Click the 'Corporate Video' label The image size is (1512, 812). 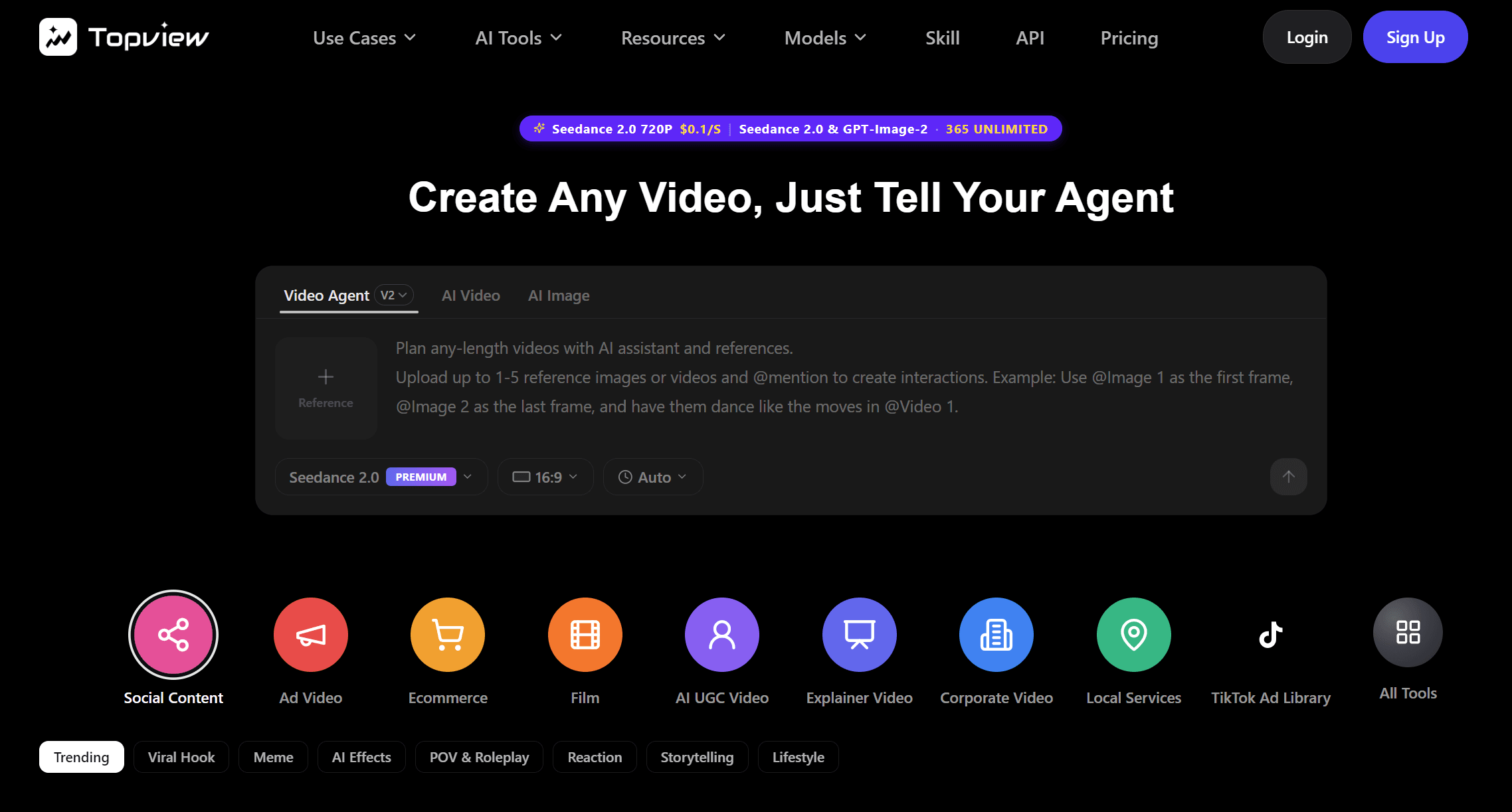[996, 698]
